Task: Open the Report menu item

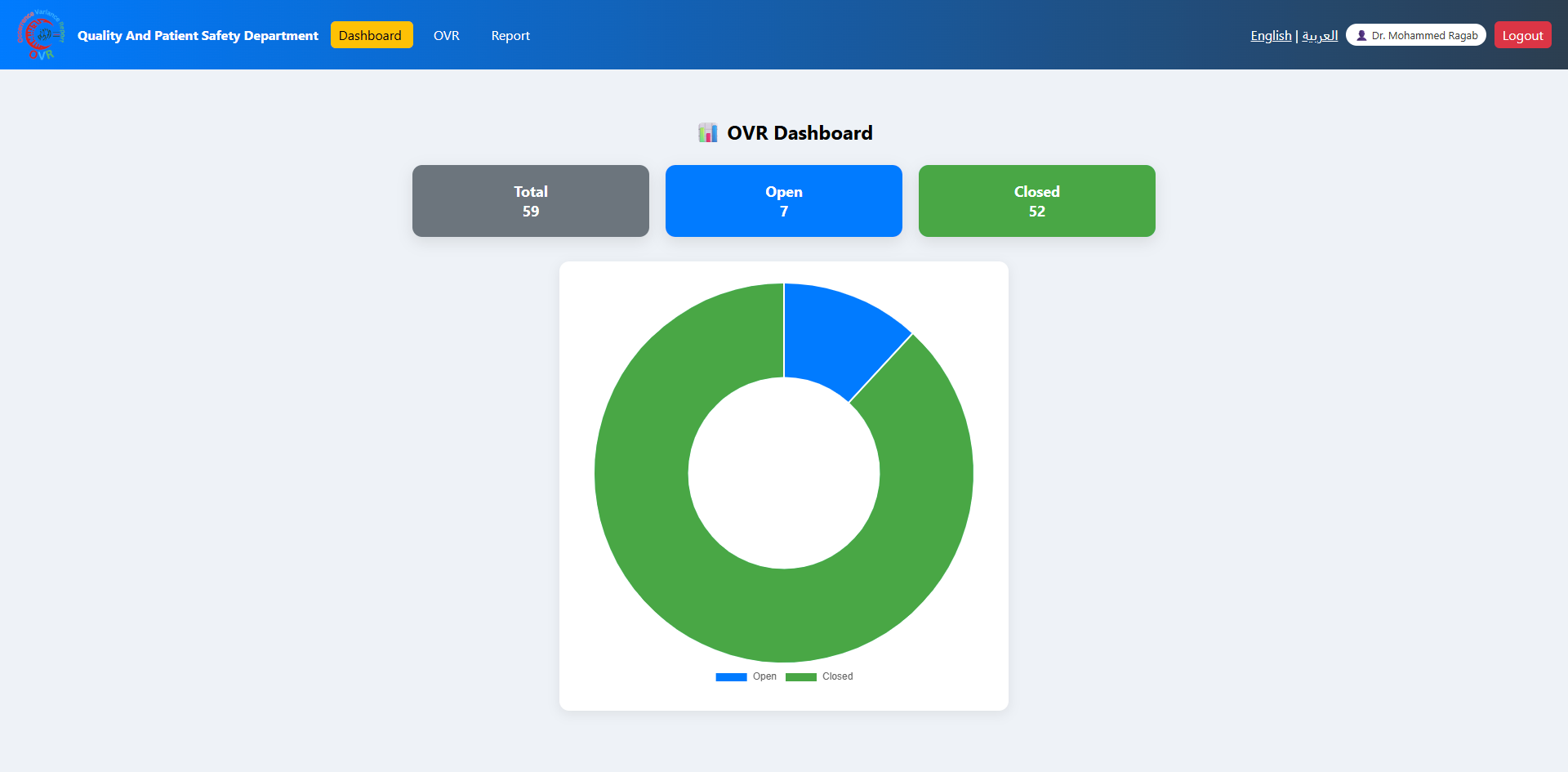Action: (x=510, y=35)
